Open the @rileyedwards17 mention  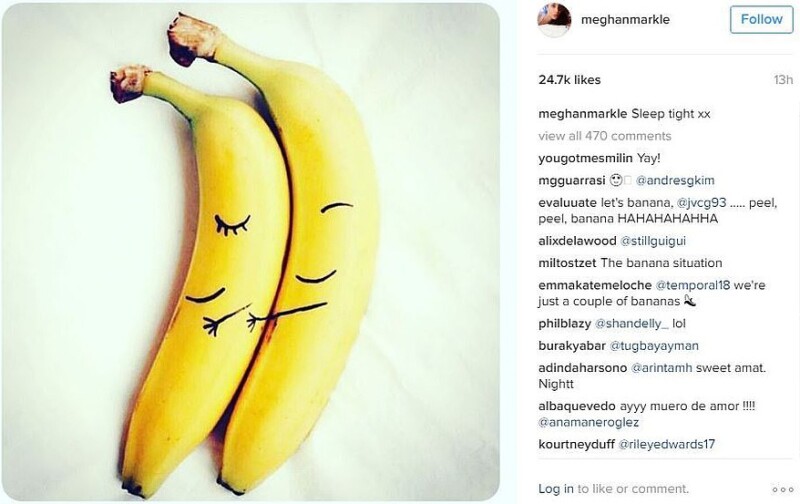coord(666,444)
